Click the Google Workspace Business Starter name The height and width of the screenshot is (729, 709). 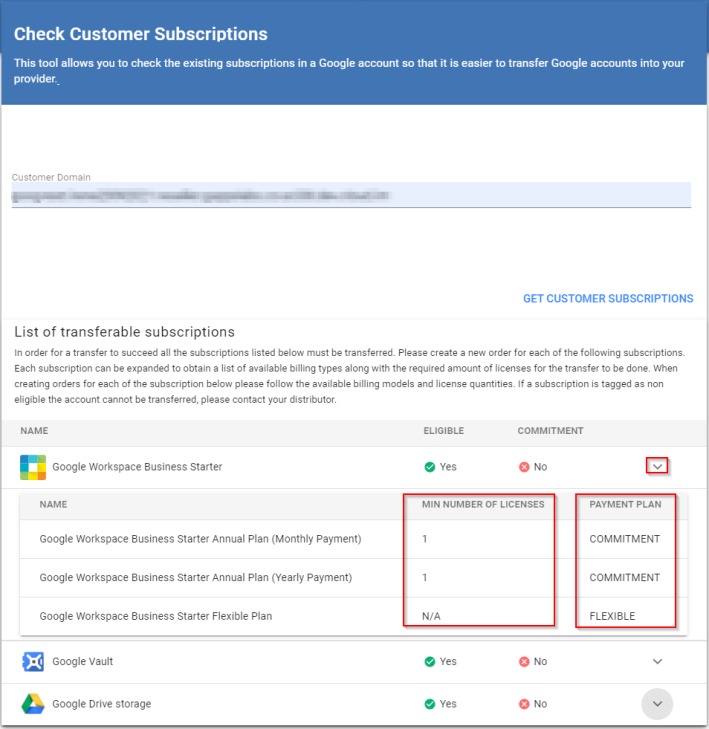click(137, 467)
